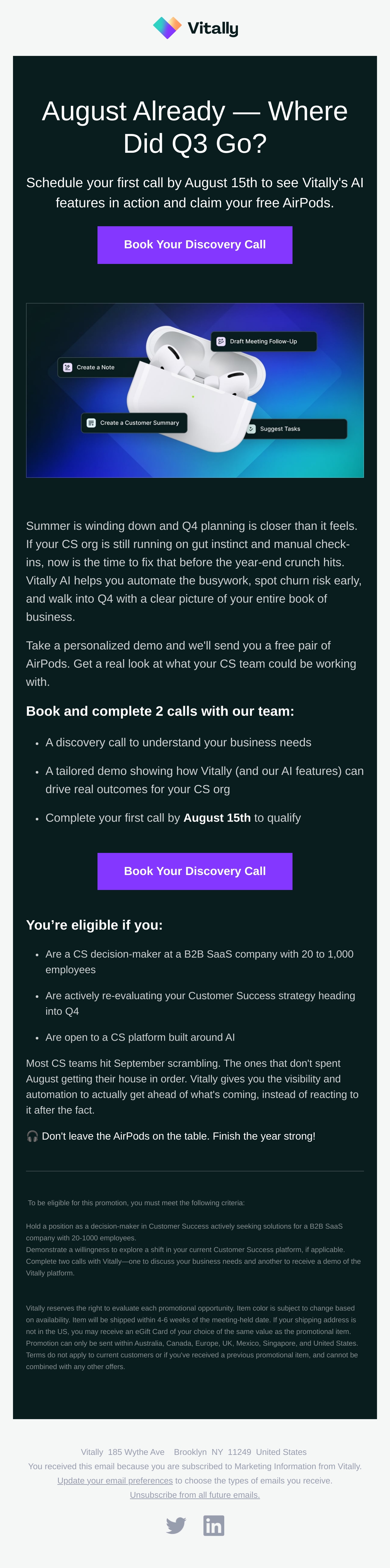Click the headphones emoji near AirPods line
The height and width of the screenshot is (1568, 390).
click(32, 1136)
